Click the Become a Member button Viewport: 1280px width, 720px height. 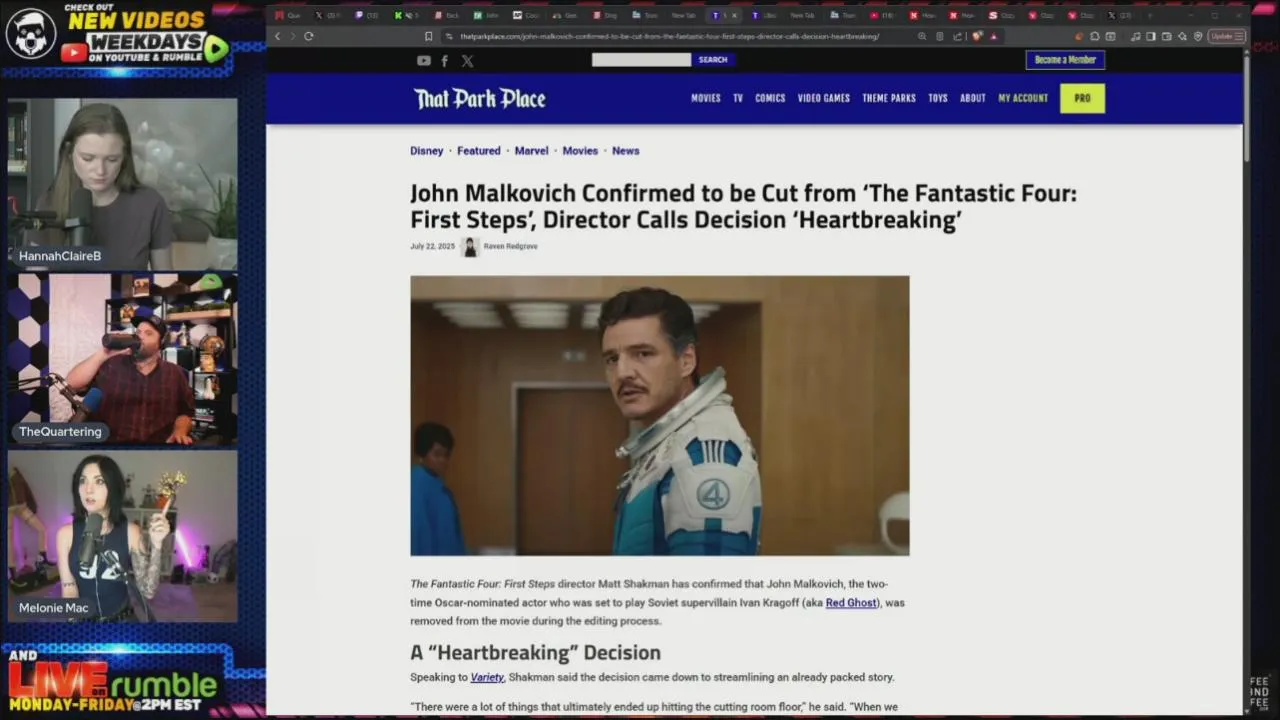(x=1065, y=60)
